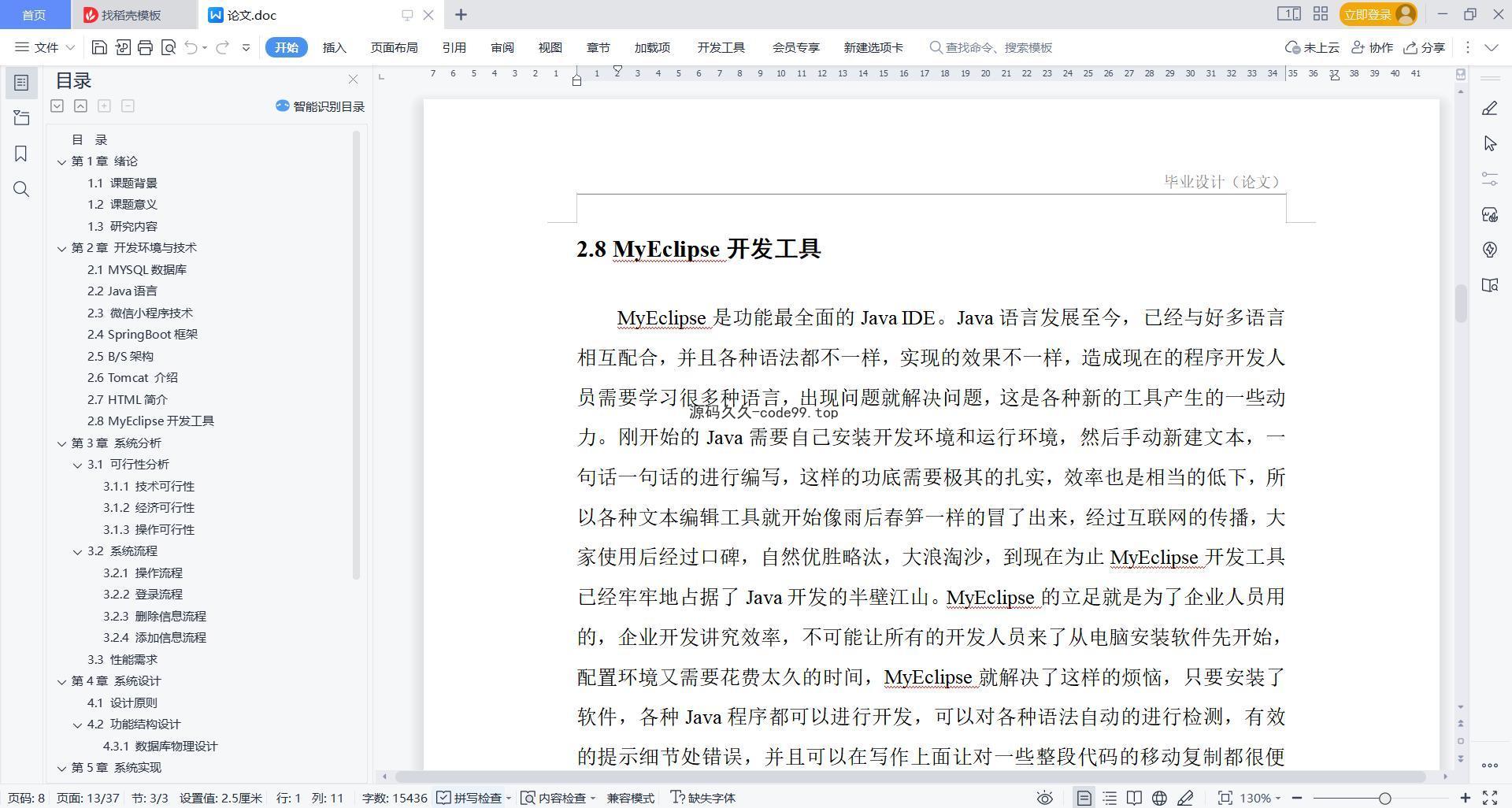The height and width of the screenshot is (808, 1512).
Task: Click 立即登录 login button
Action: [x=1378, y=14]
